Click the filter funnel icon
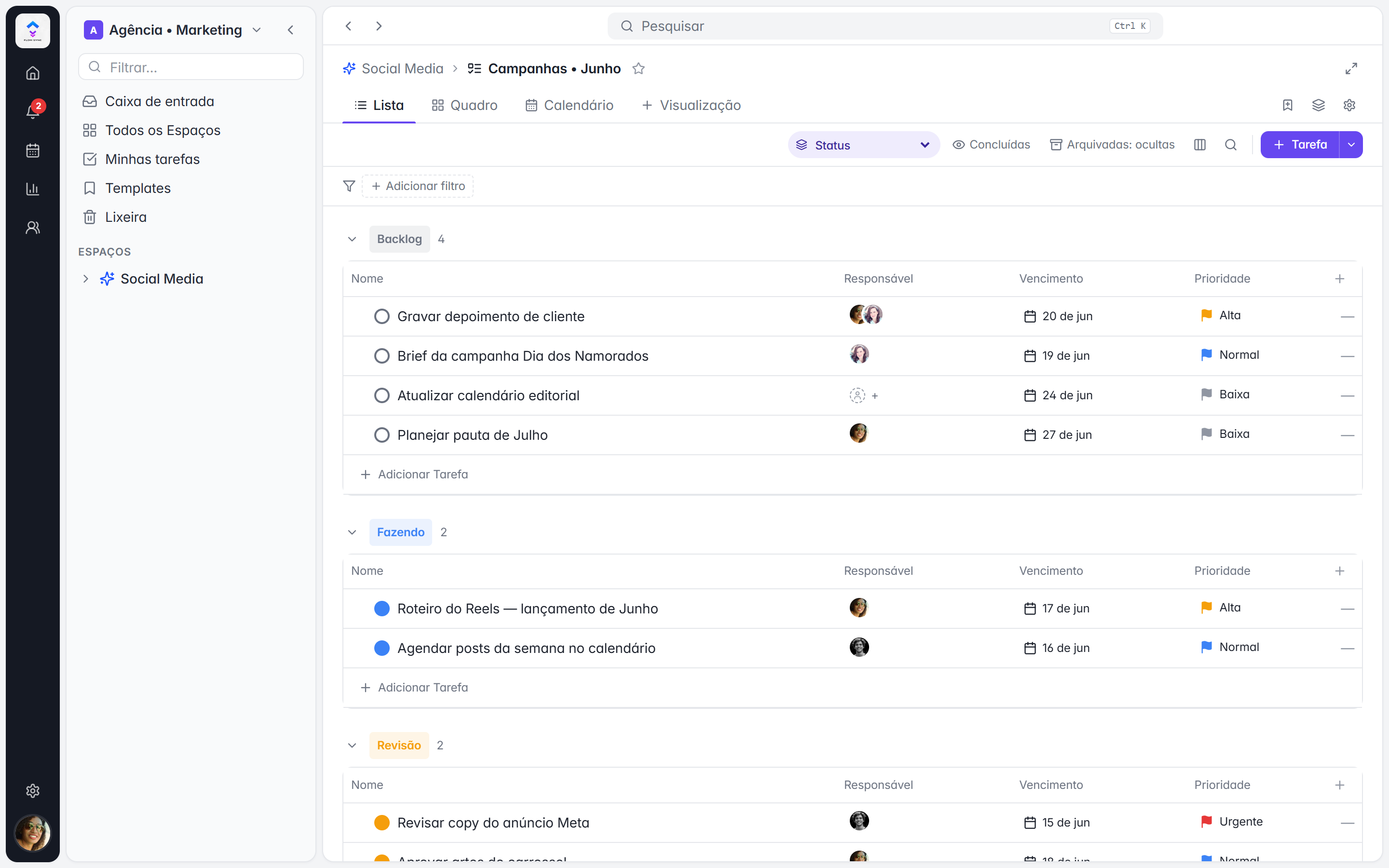 (x=349, y=186)
